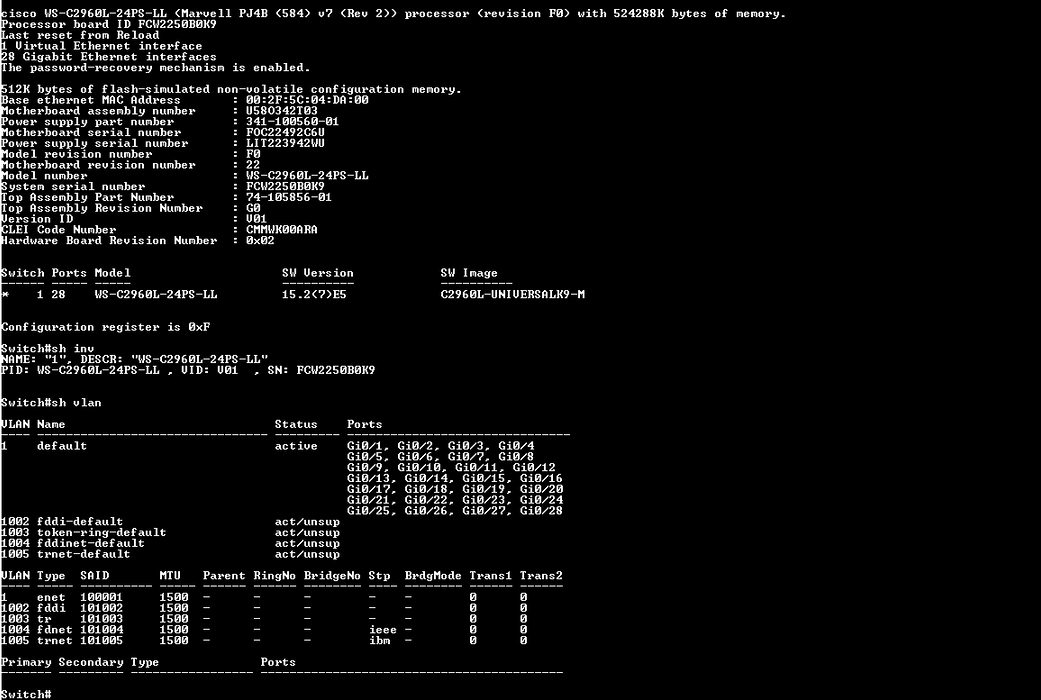Click the Switch# prompt at bottom

tap(27, 694)
